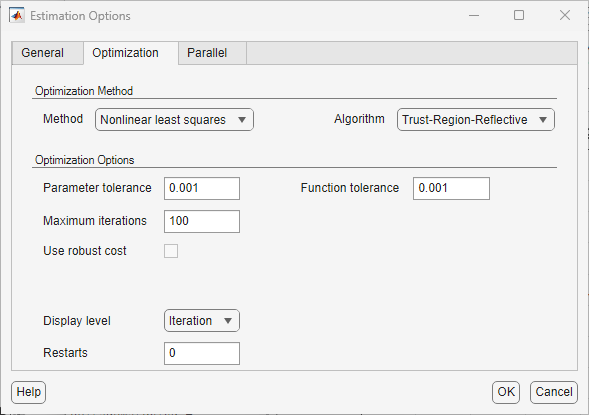
Task: Click the Optimization Options section label
Action: pos(85,160)
